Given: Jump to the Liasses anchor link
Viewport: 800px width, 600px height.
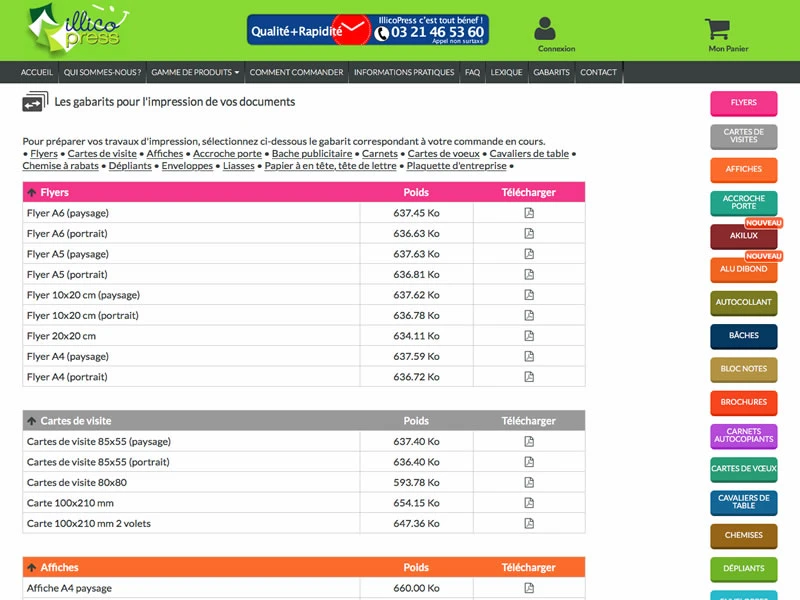Looking at the screenshot, I should tap(239, 166).
